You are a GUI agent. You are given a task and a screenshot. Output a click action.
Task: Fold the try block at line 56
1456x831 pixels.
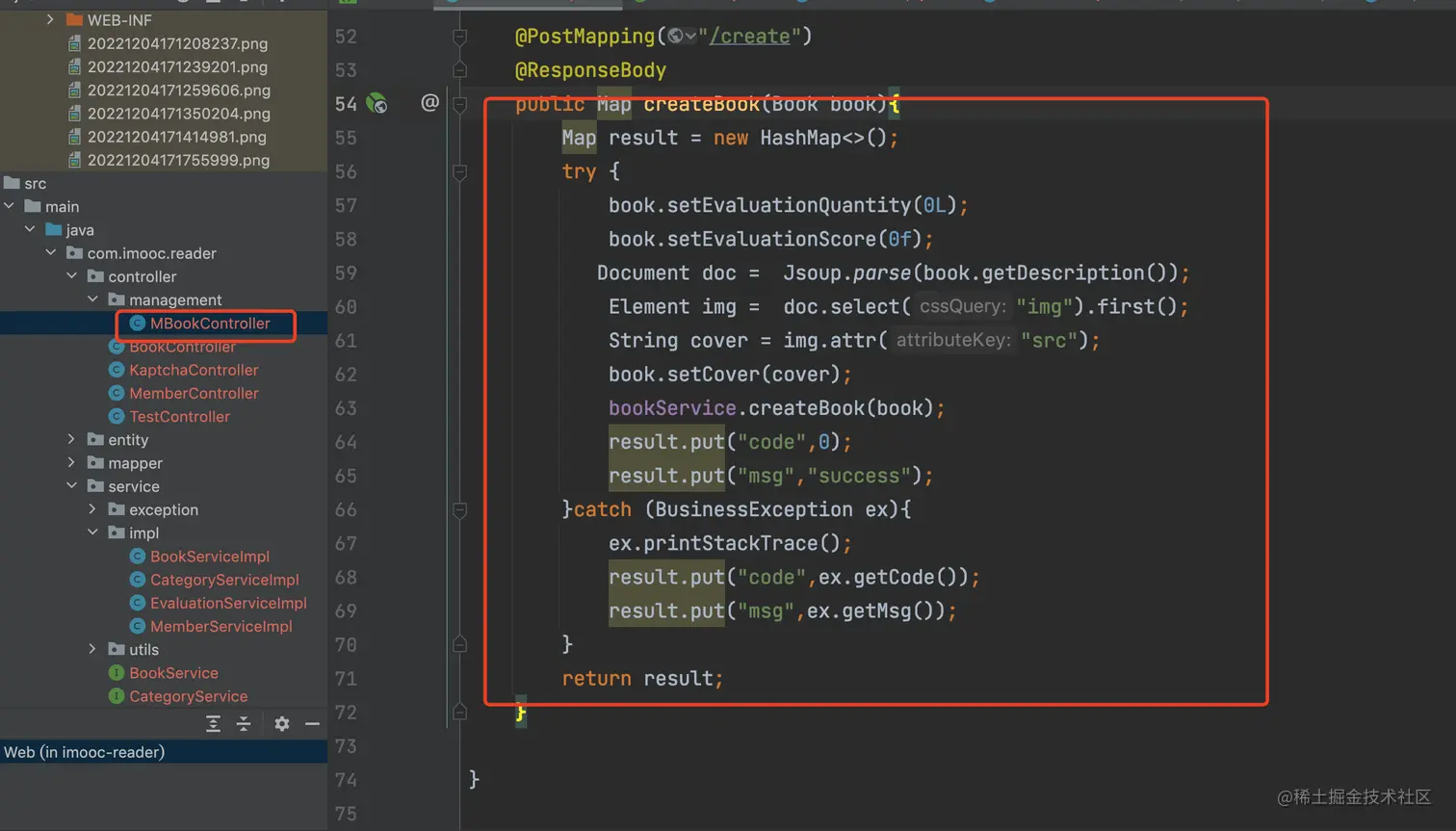click(460, 172)
